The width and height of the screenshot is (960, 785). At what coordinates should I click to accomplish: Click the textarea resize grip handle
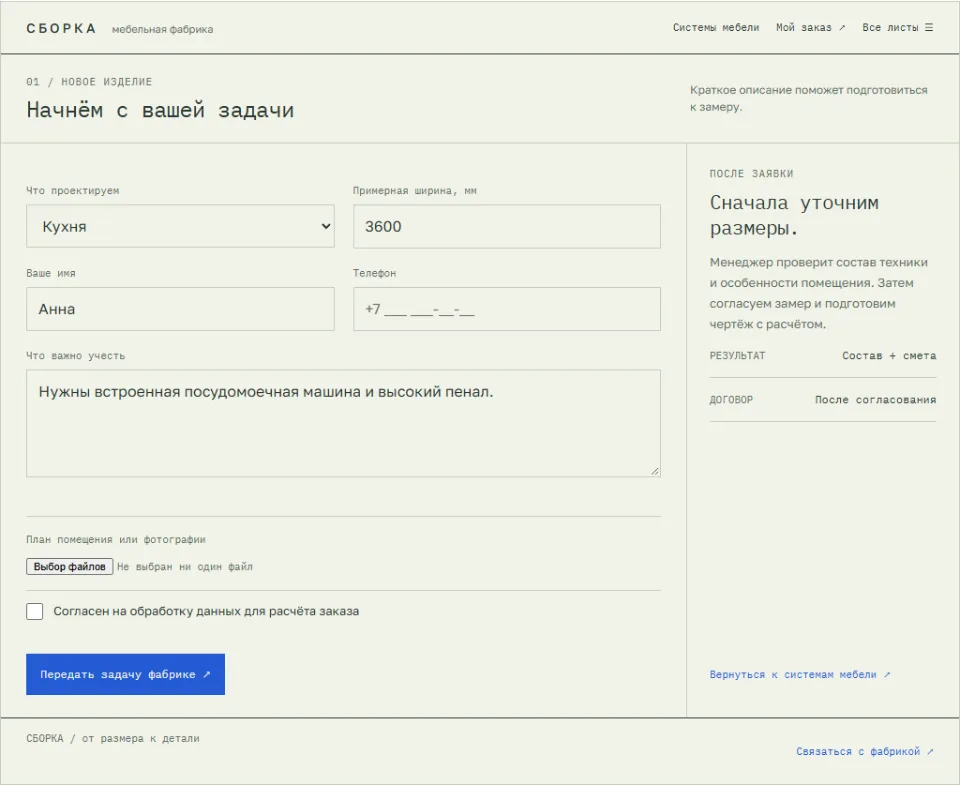tap(655, 471)
